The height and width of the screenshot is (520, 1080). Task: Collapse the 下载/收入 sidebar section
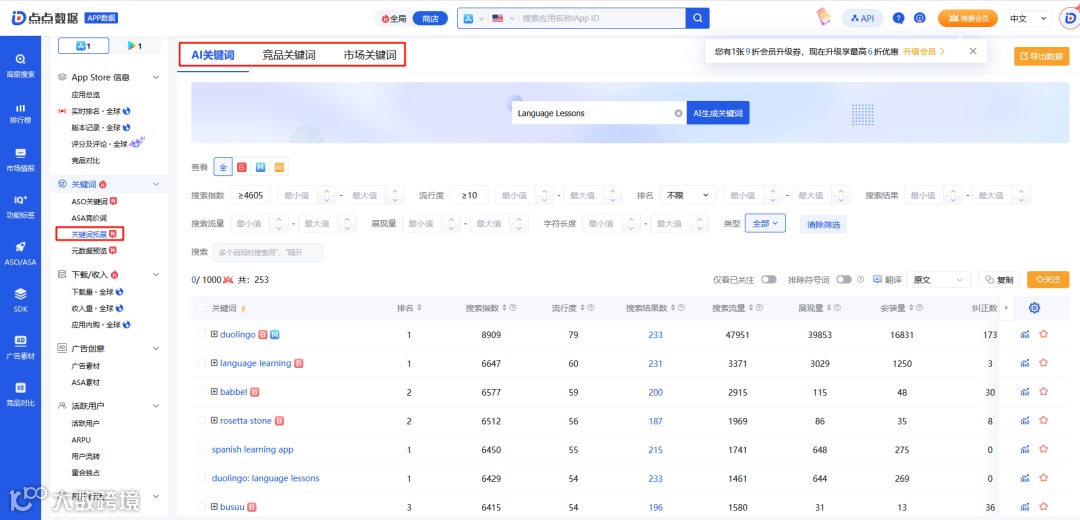[156, 274]
